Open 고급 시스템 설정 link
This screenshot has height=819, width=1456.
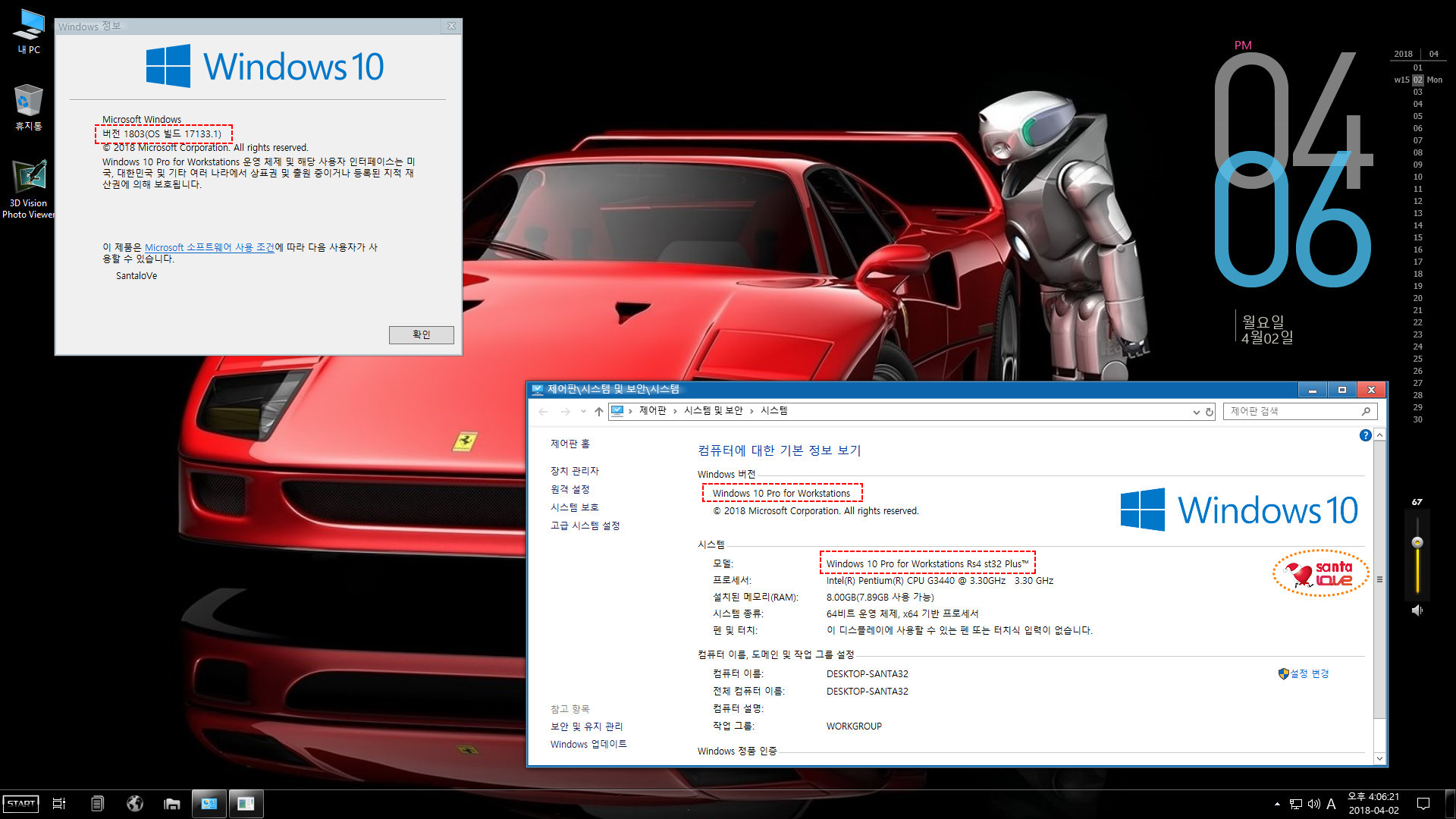585,526
